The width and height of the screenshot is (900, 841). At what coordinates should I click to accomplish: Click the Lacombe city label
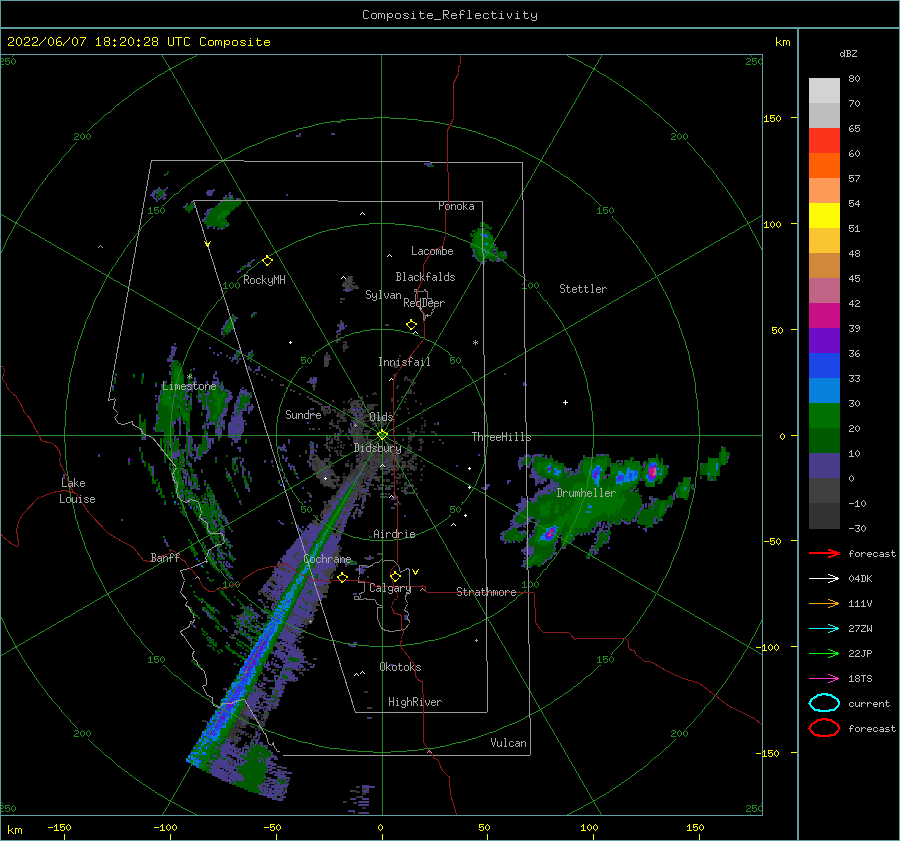(432, 251)
